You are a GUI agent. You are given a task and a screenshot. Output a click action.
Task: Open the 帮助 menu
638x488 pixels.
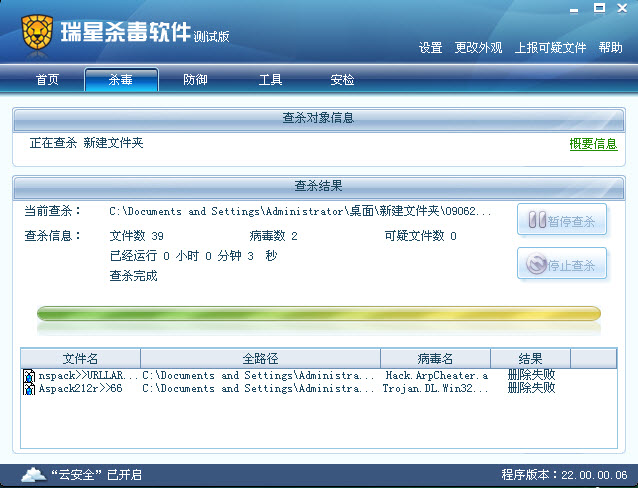point(610,48)
